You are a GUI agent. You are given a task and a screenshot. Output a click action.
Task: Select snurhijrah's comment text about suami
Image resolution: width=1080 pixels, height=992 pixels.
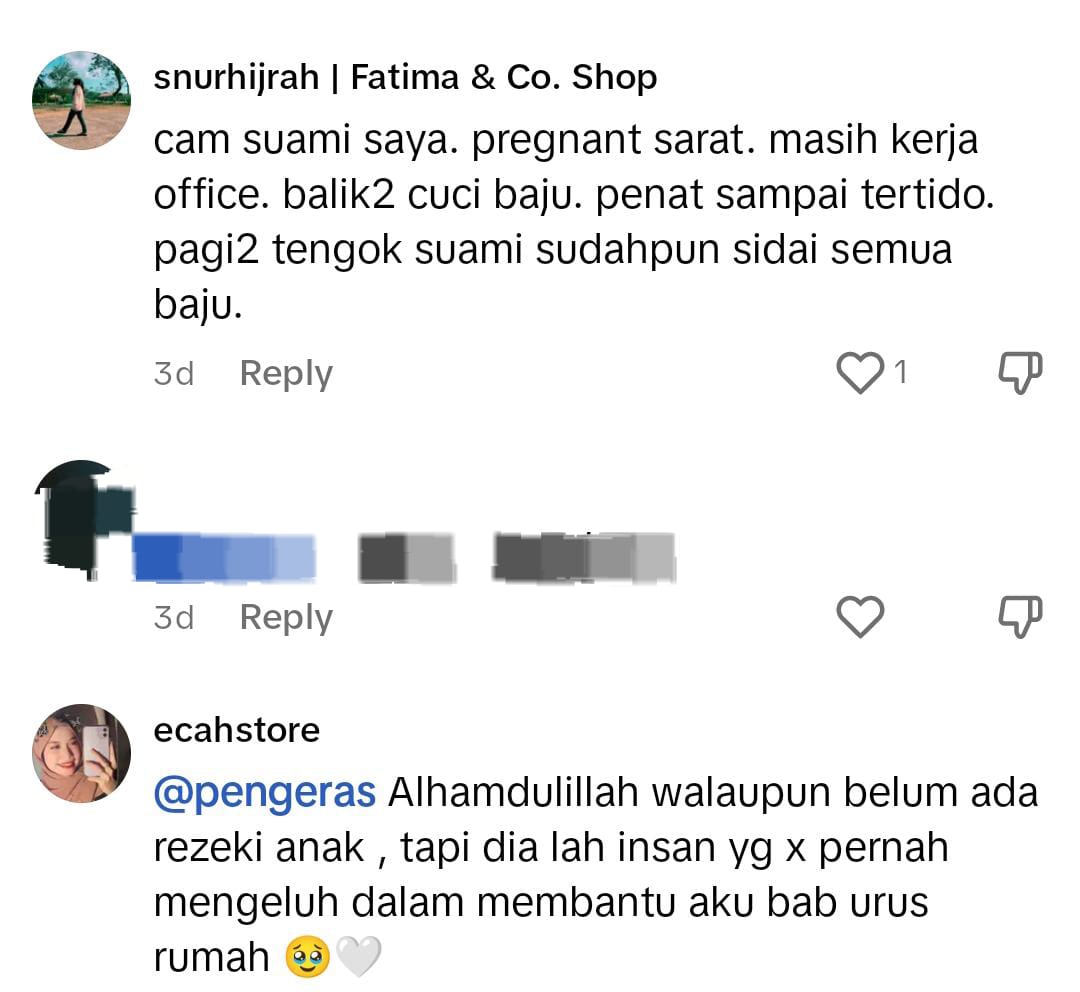pyautogui.click(x=574, y=222)
